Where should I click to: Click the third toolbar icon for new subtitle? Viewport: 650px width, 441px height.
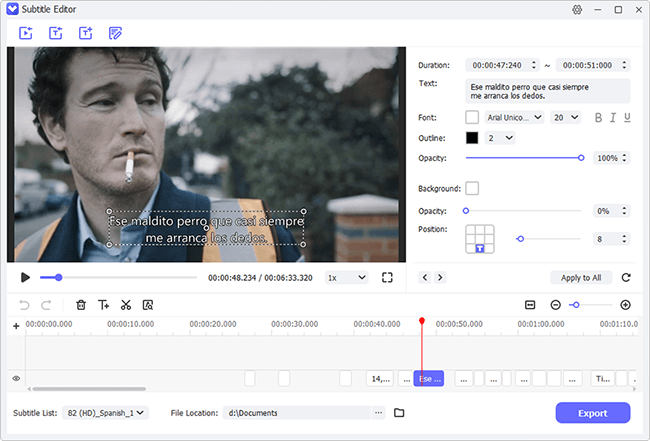point(85,33)
